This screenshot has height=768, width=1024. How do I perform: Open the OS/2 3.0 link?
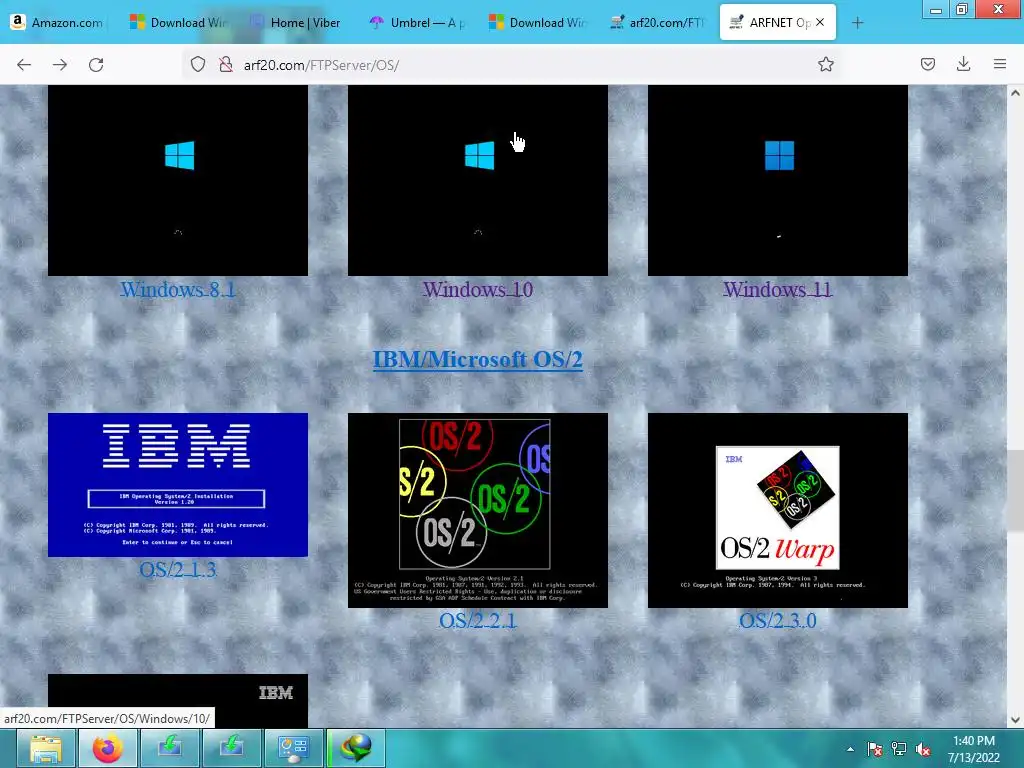777,620
